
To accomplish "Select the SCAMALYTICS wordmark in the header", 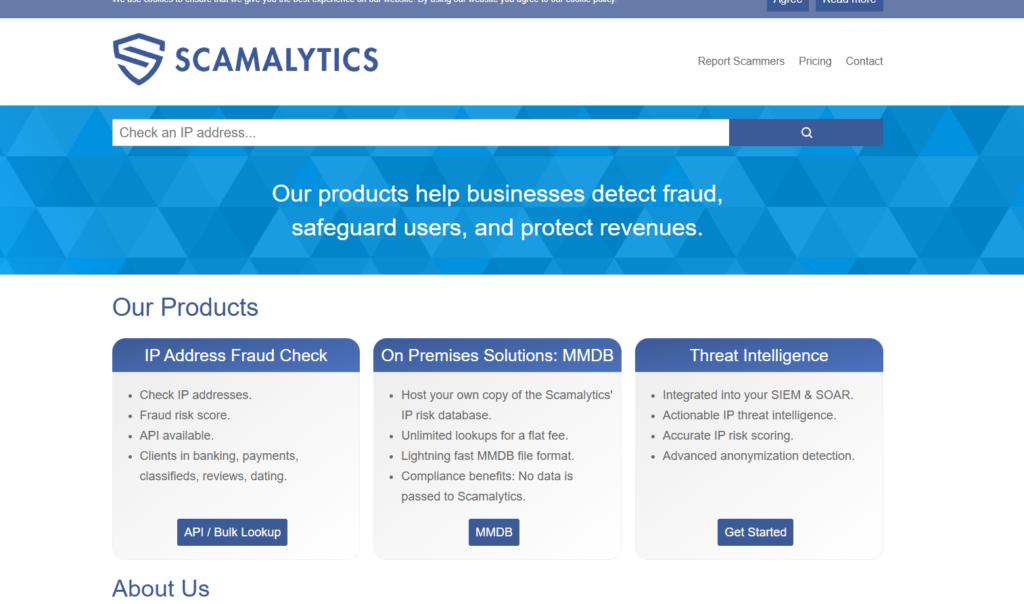I will [278, 60].
